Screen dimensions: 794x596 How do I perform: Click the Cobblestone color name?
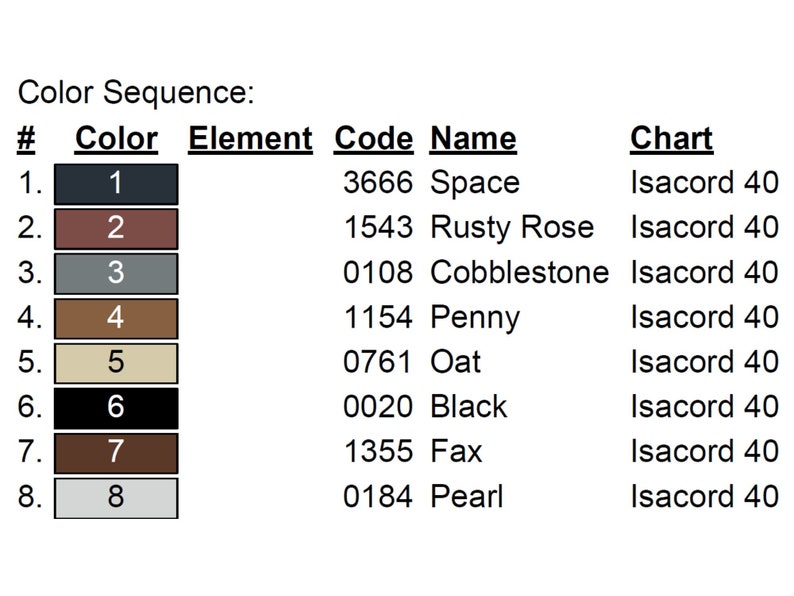tap(520, 272)
